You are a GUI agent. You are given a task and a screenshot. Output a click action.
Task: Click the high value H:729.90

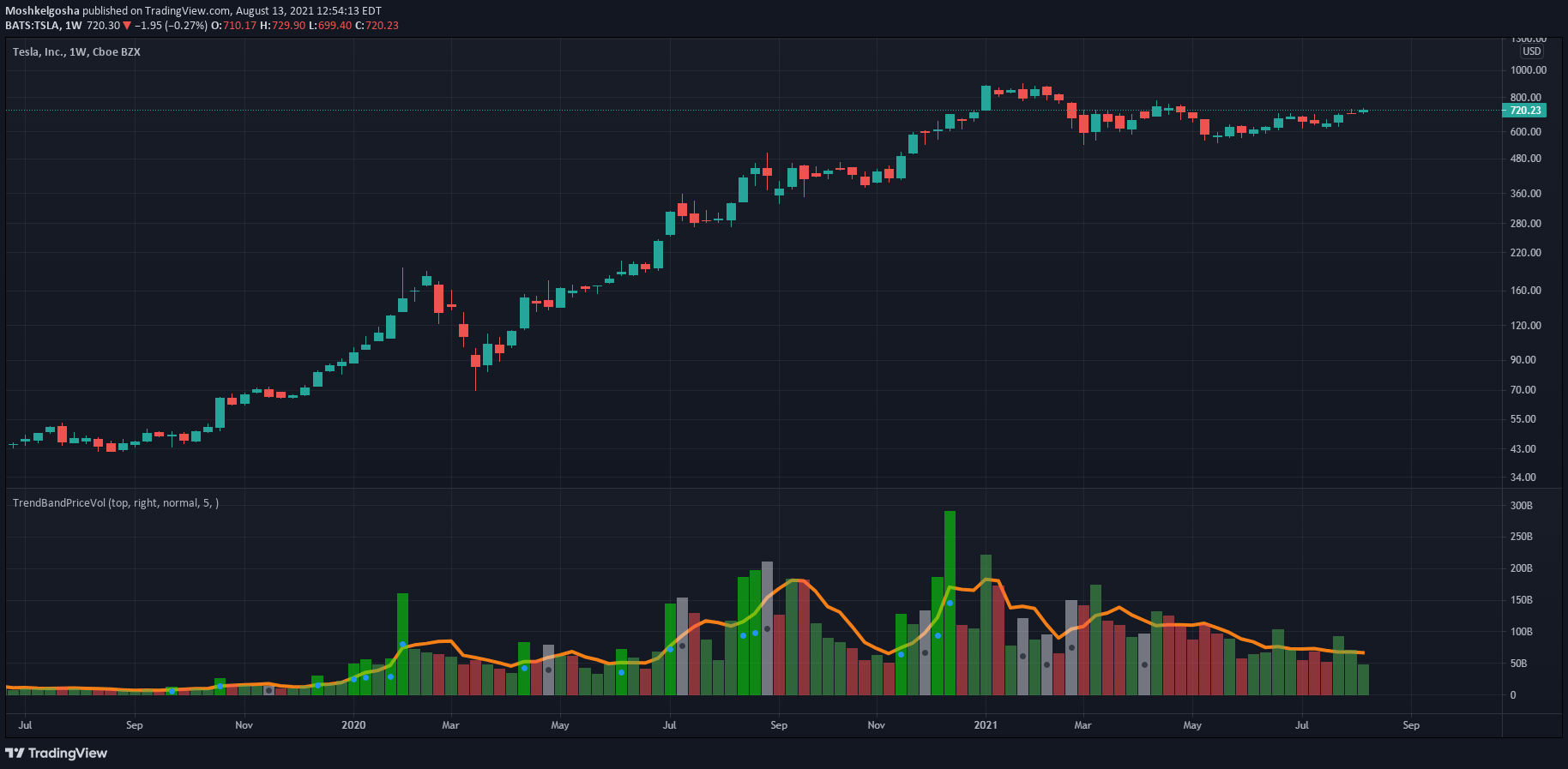pos(282,26)
